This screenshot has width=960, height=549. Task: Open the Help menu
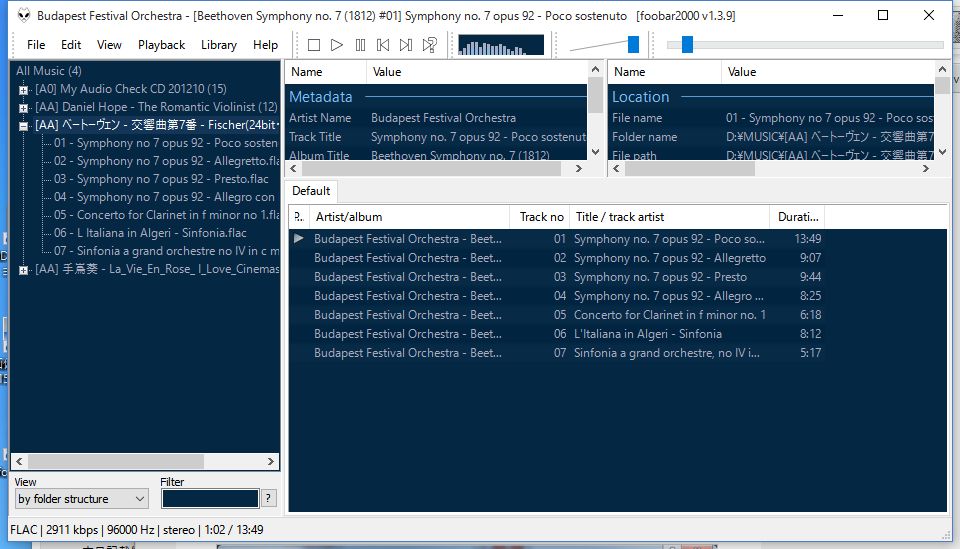(x=265, y=45)
